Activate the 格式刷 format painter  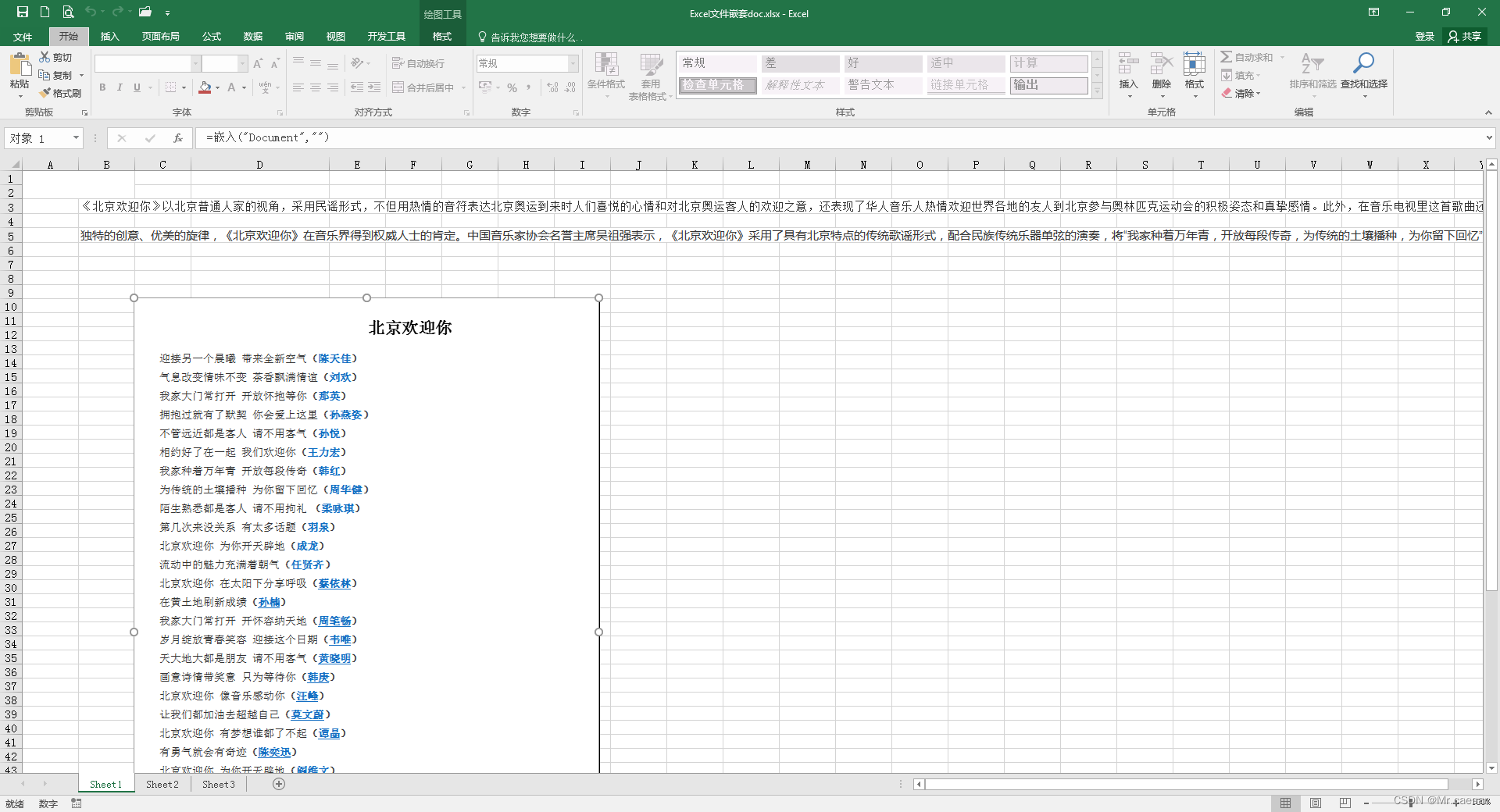click(x=61, y=93)
